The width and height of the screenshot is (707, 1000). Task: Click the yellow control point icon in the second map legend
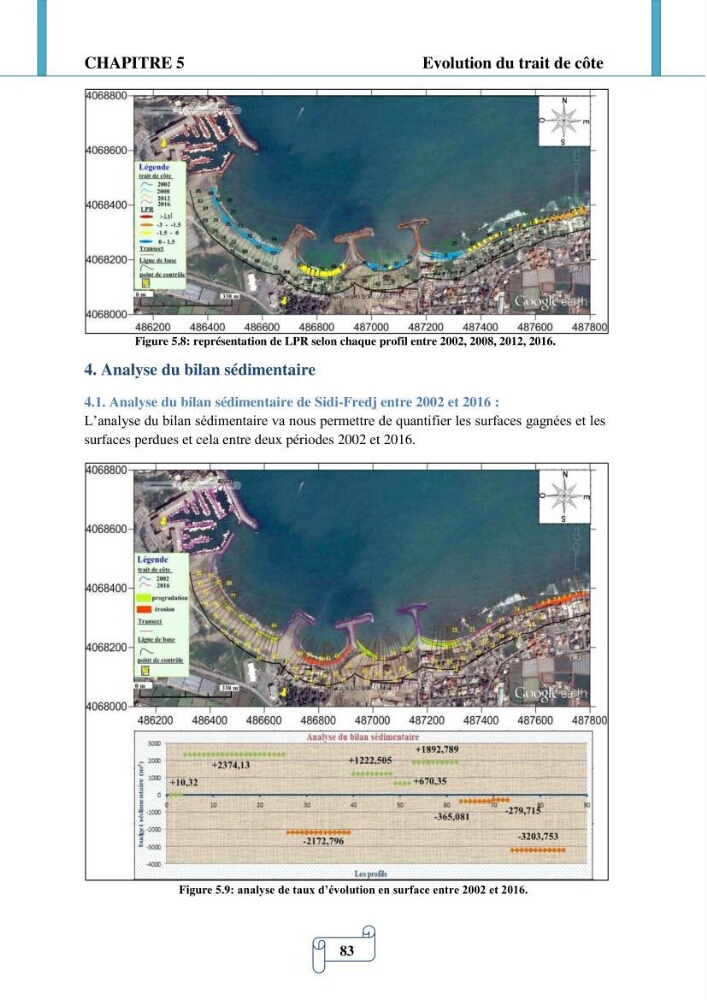(144, 671)
